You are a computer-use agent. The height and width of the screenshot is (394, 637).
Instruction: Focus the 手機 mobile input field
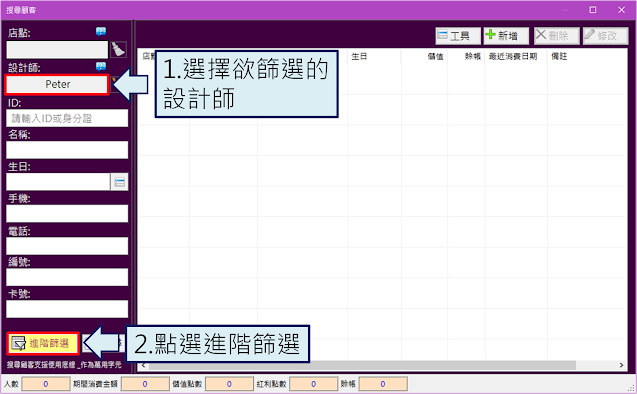pyautogui.click(x=67, y=214)
